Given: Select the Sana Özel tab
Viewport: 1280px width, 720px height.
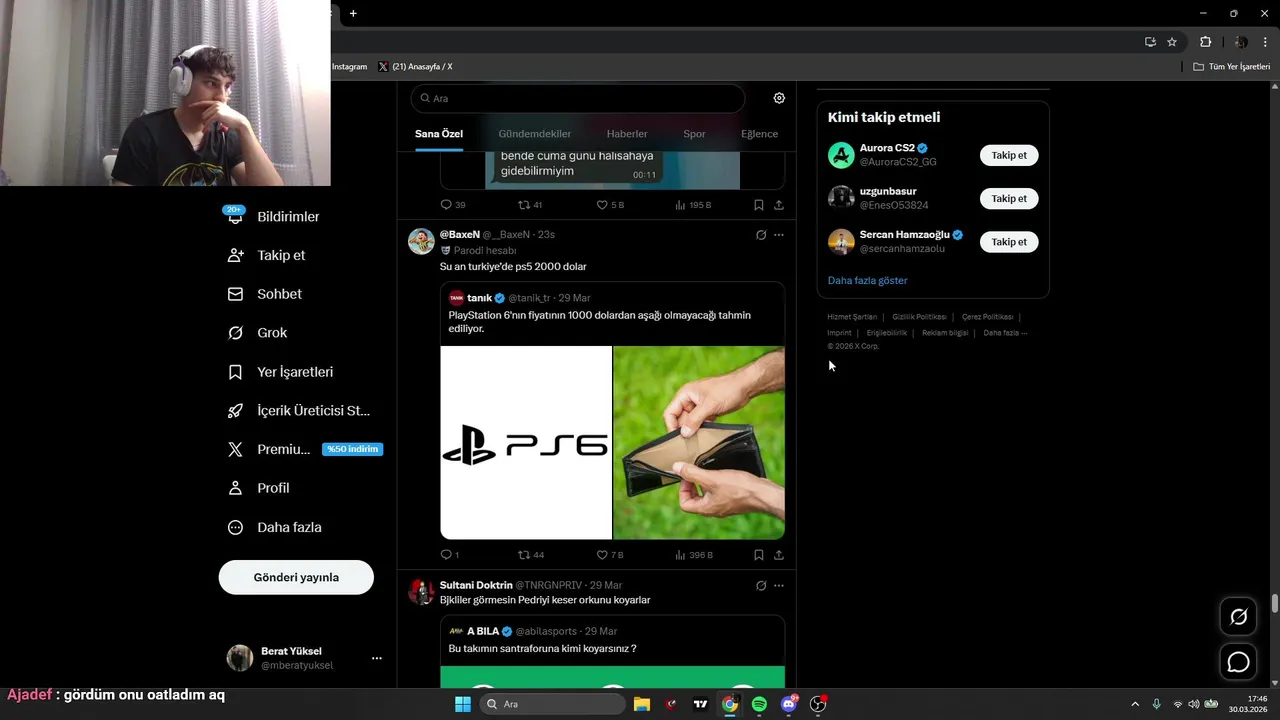Looking at the screenshot, I should click(x=439, y=134).
